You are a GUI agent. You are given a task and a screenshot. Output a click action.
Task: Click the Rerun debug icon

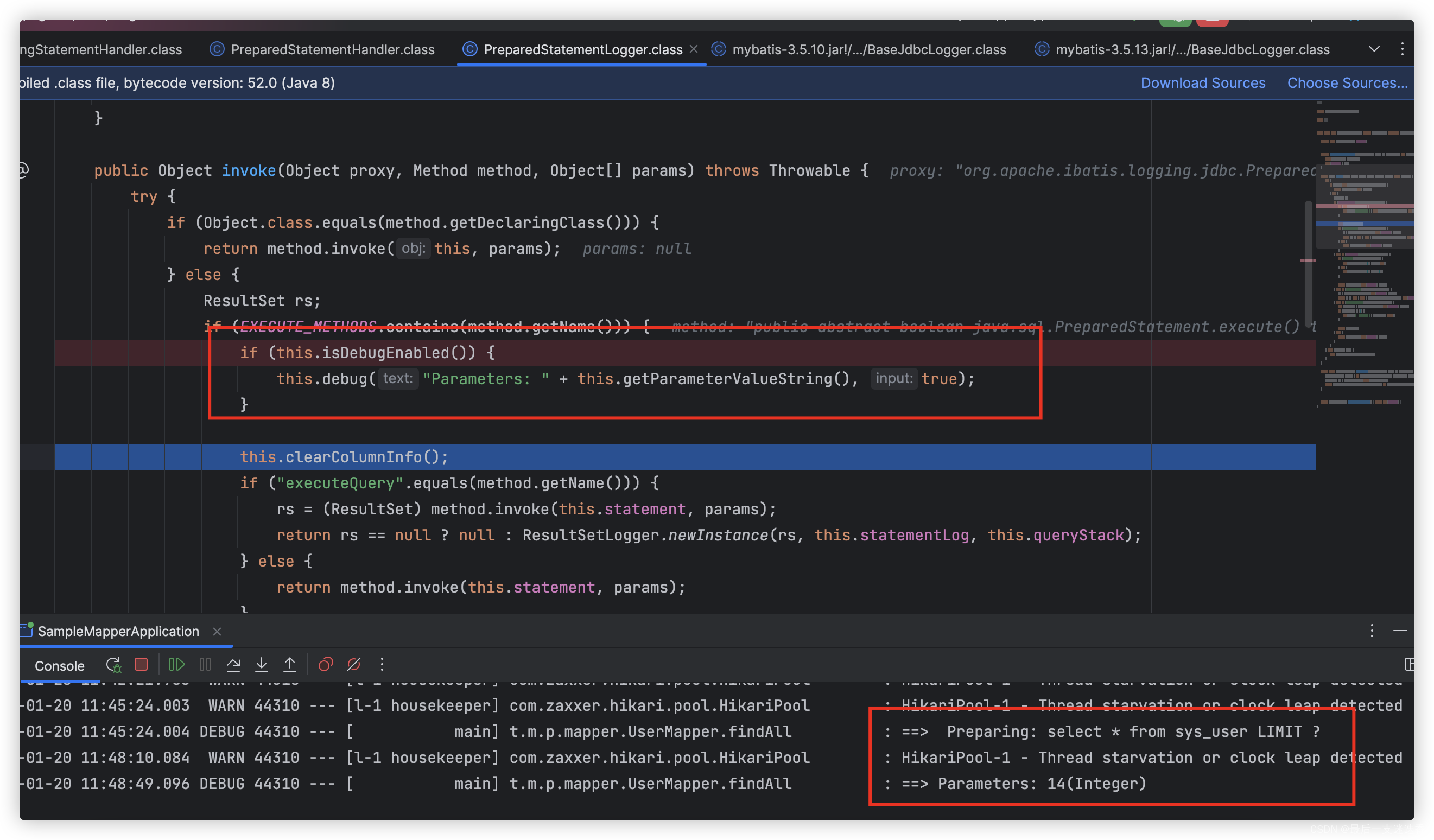113,664
